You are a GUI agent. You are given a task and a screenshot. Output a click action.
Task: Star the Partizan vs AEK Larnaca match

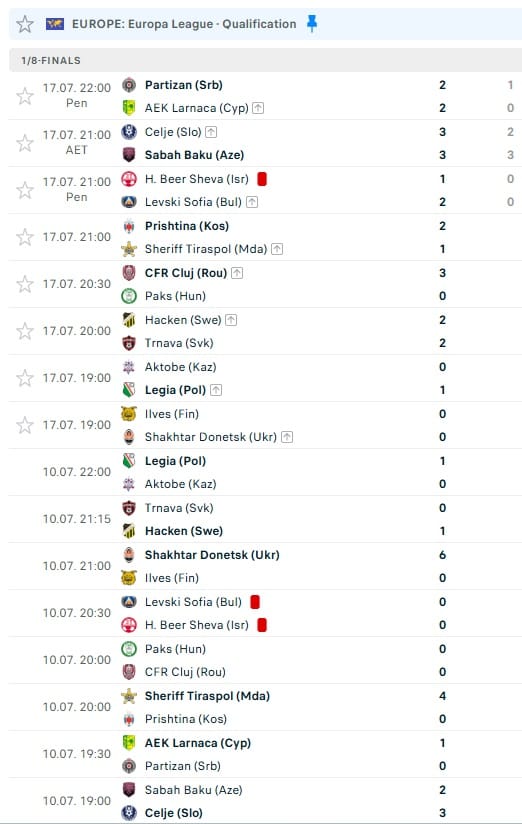click(25, 96)
